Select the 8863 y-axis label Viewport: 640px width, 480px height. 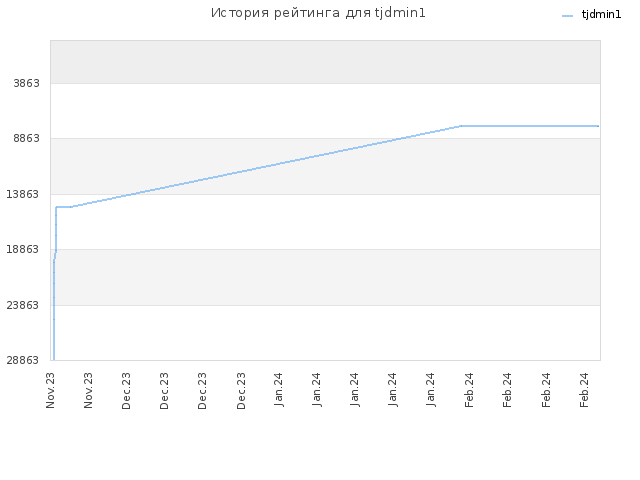27,138
